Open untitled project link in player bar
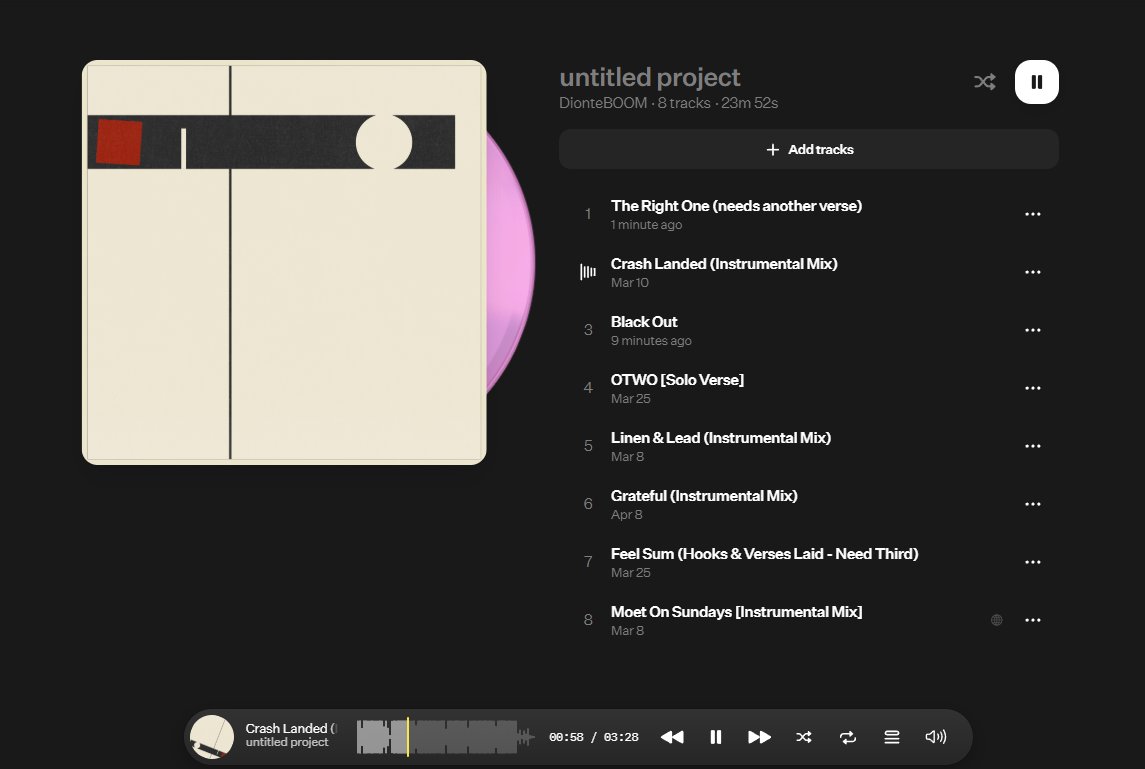Viewport: 1145px width, 769px height. tap(287, 743)
